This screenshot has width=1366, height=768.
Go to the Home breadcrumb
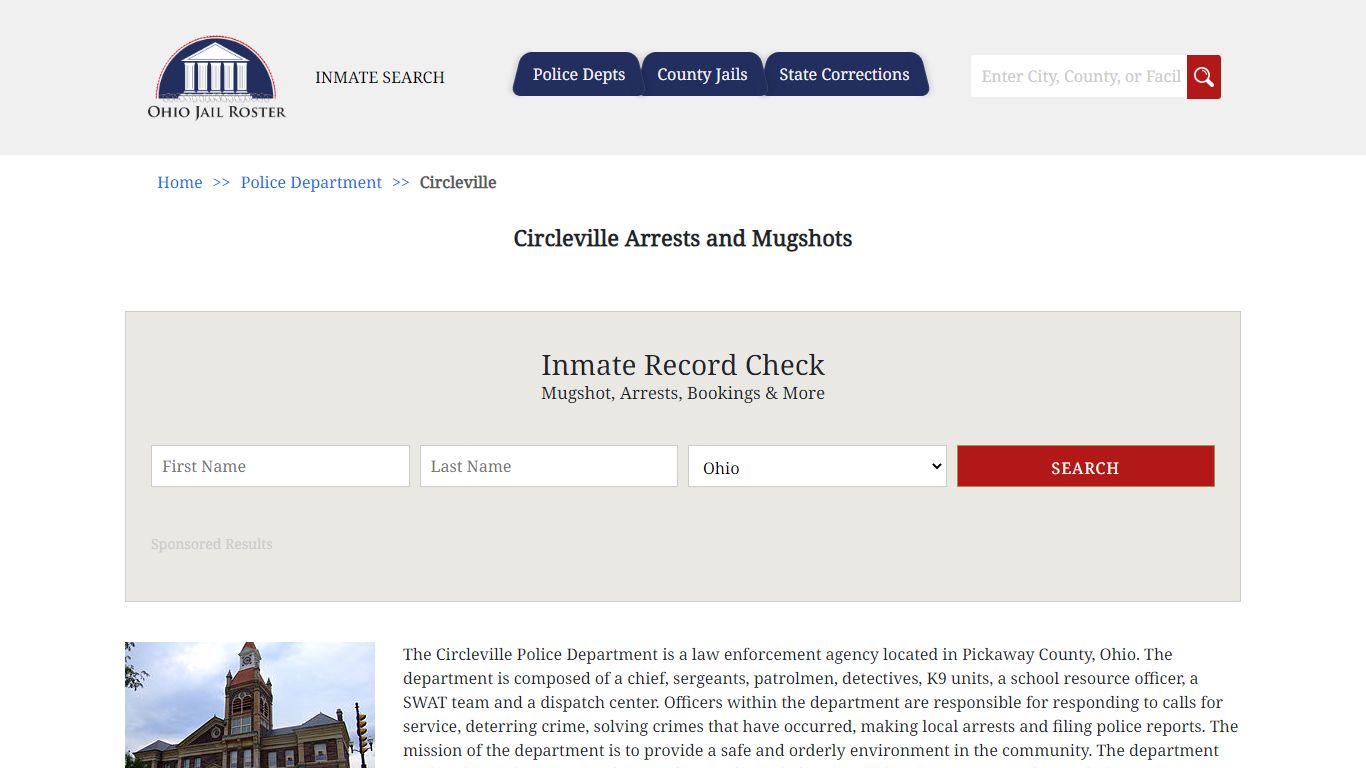(x=180, y=182)
